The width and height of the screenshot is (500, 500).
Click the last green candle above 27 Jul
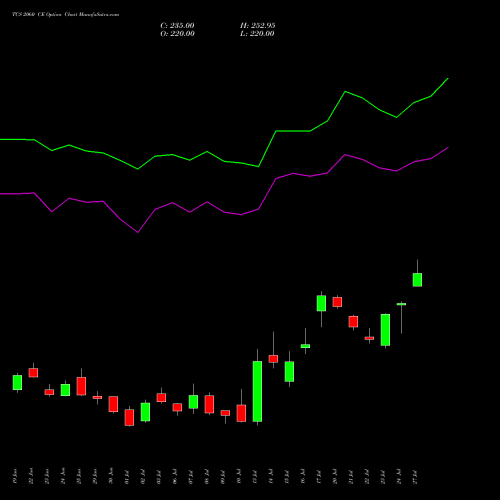417,280
